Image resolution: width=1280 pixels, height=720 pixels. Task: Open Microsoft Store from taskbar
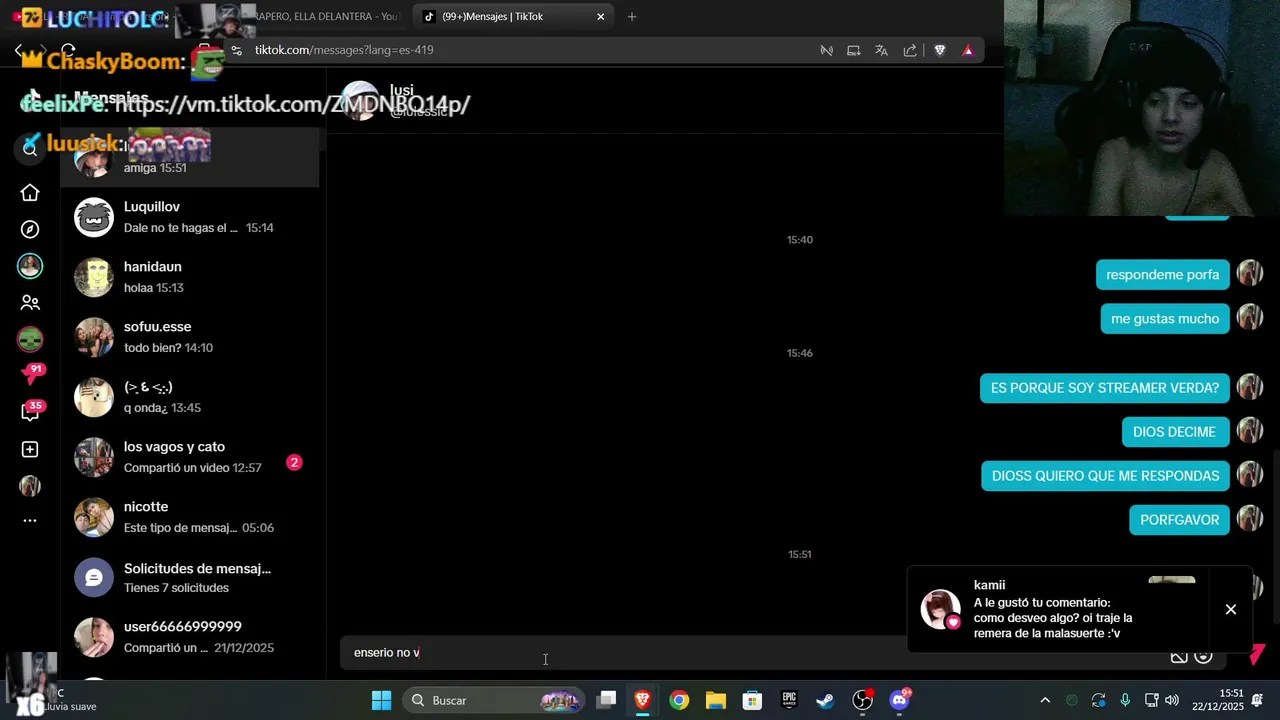click(x=752, y=700)
